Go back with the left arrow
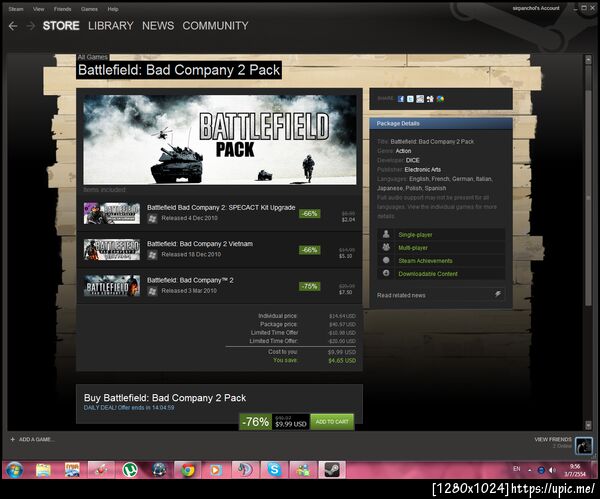The width and height of the screenshot is (600, 499). [x=13, y=26]
